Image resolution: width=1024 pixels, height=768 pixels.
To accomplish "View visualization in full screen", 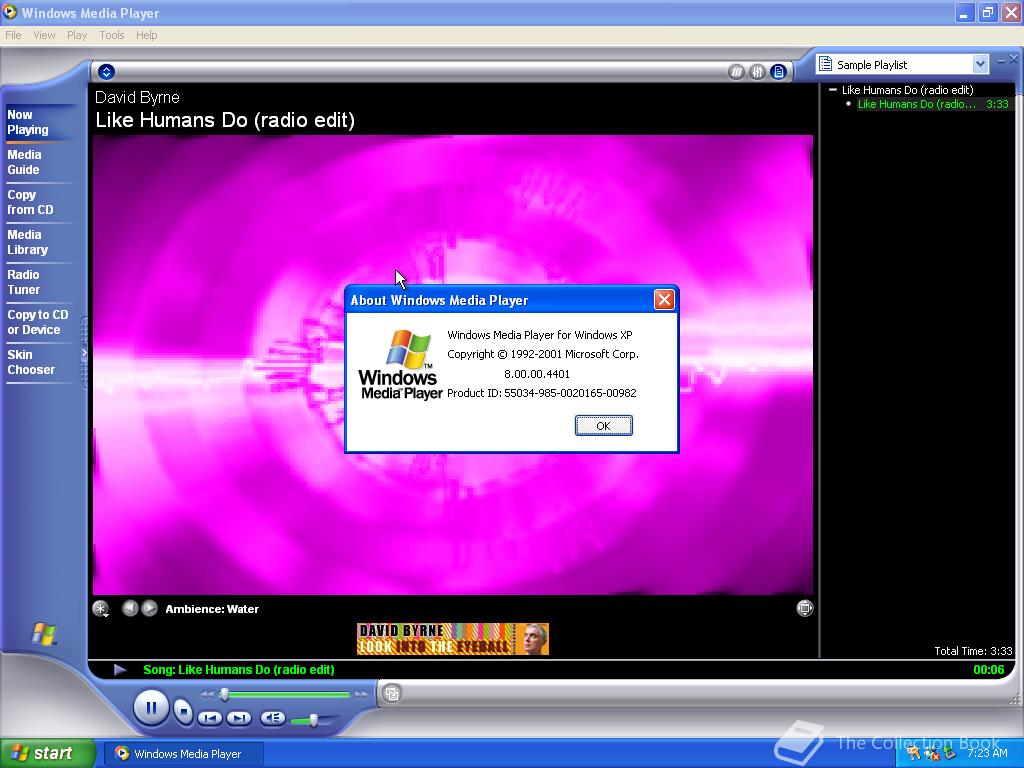I will pyautogui.click(x=805, y=608).
